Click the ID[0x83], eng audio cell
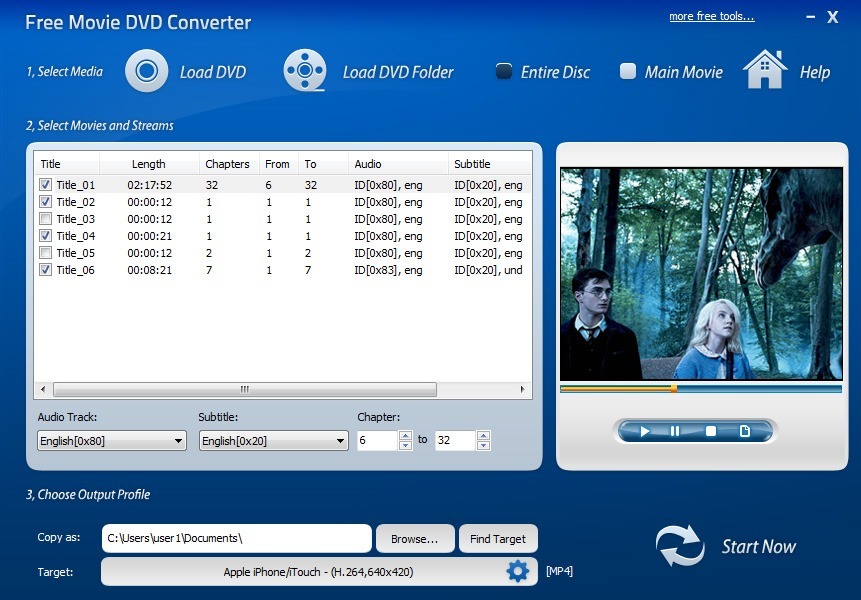The width and height of the screenshot is (861, 600). coord(388,270)
